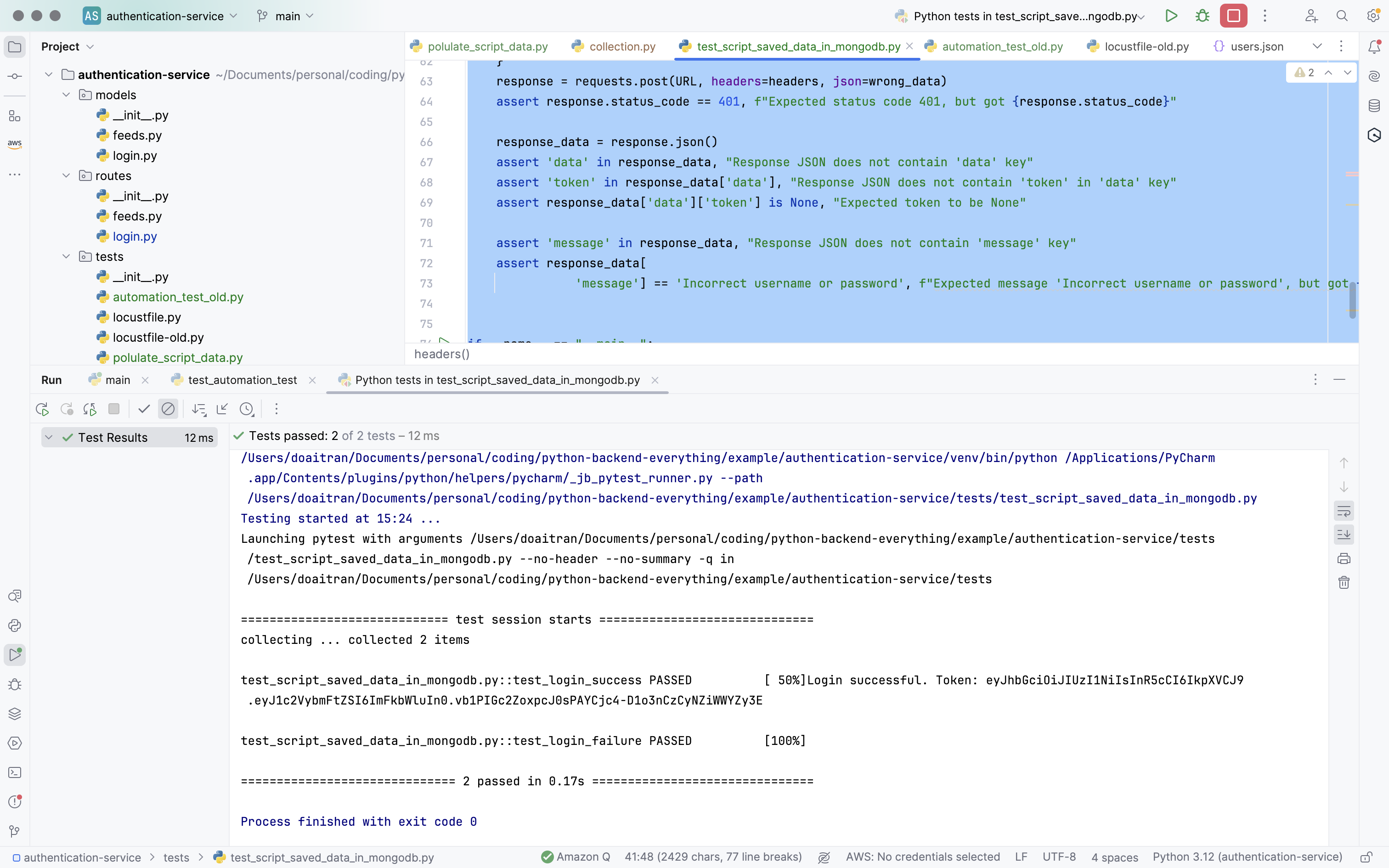
Task: Click the tests breadcrumb in status bar
Action: point(176,858)
